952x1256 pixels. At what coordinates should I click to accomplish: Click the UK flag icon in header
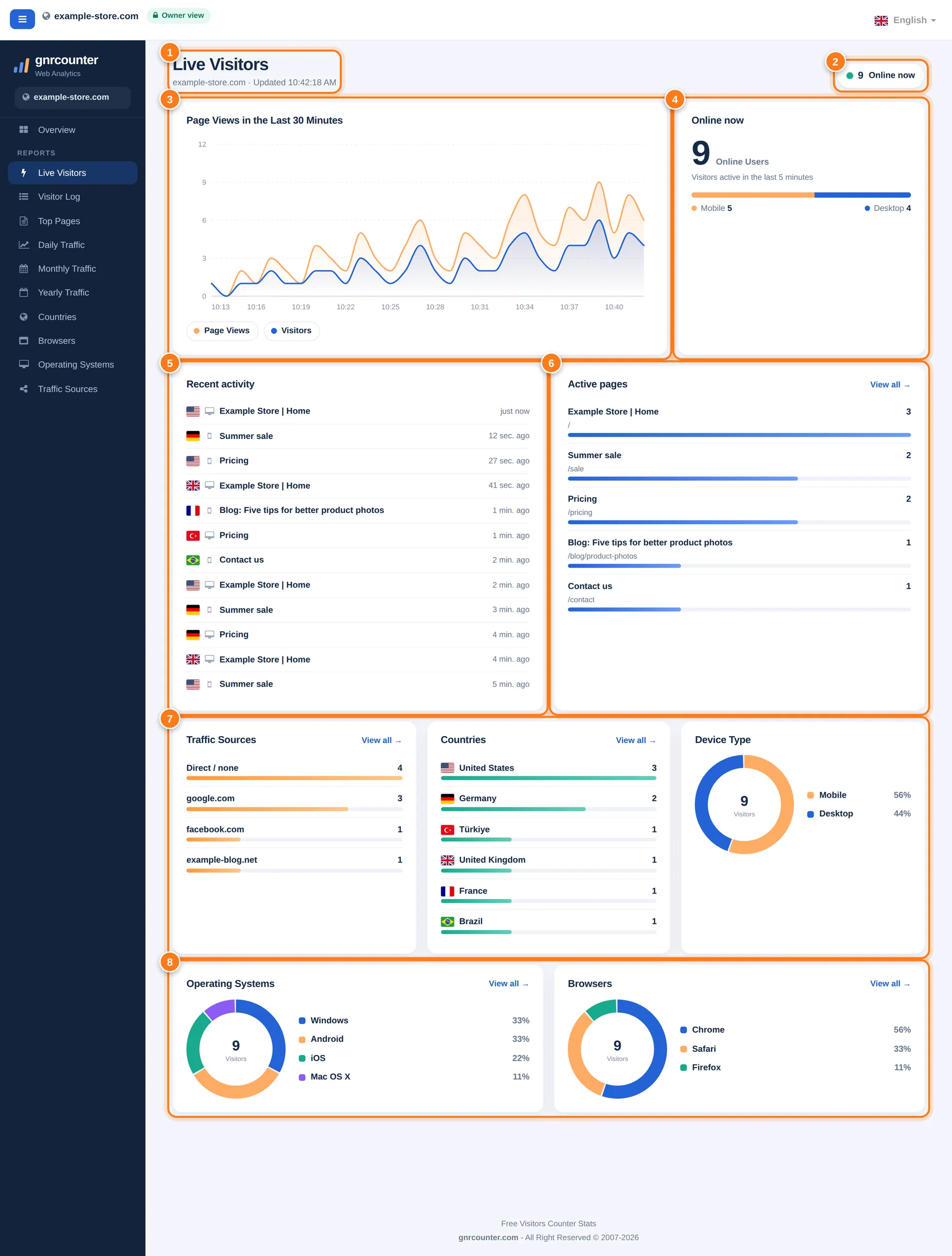click(881, 21)
